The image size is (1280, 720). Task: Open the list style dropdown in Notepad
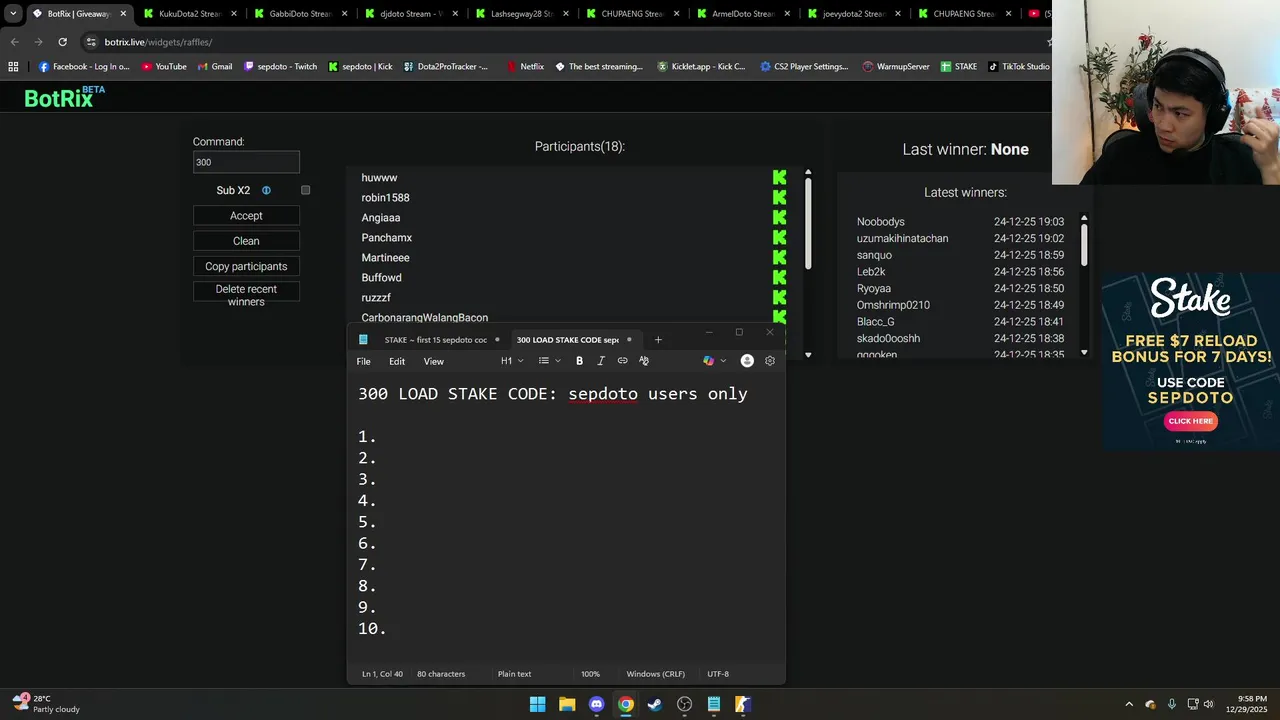549,361
